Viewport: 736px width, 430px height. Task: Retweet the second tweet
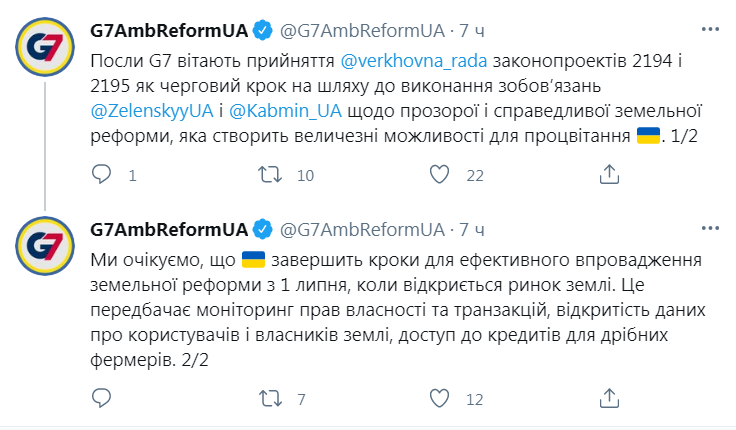tap(270, 400)
